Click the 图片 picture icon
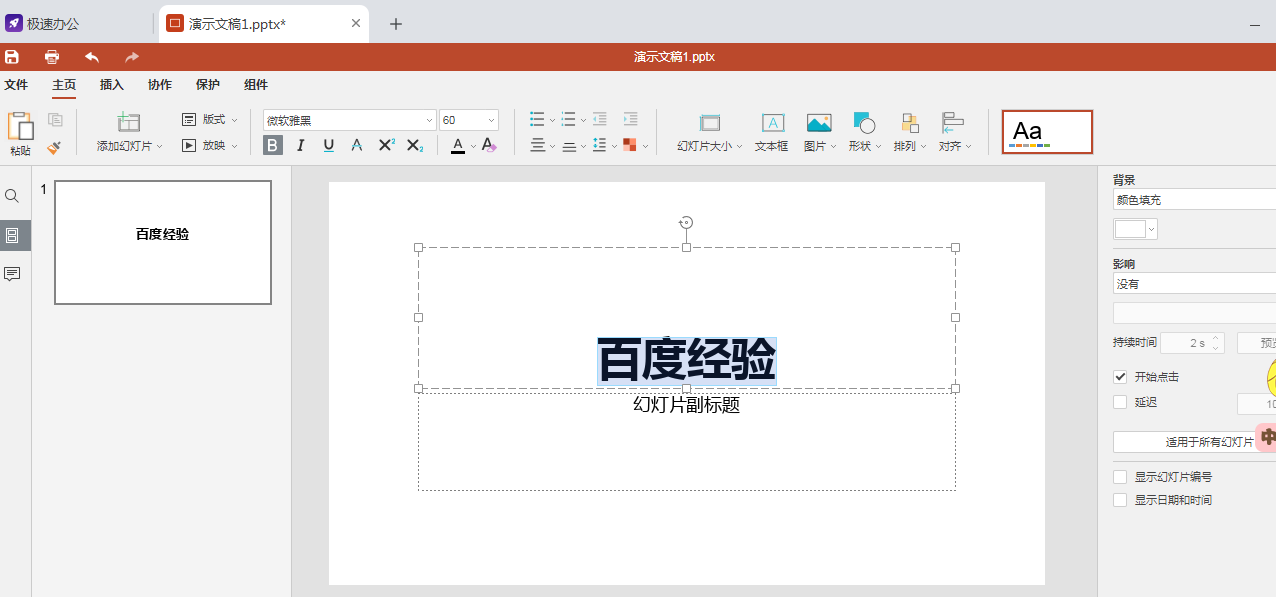The height and width of the screenshot is (597, 1276). point(819,123)
